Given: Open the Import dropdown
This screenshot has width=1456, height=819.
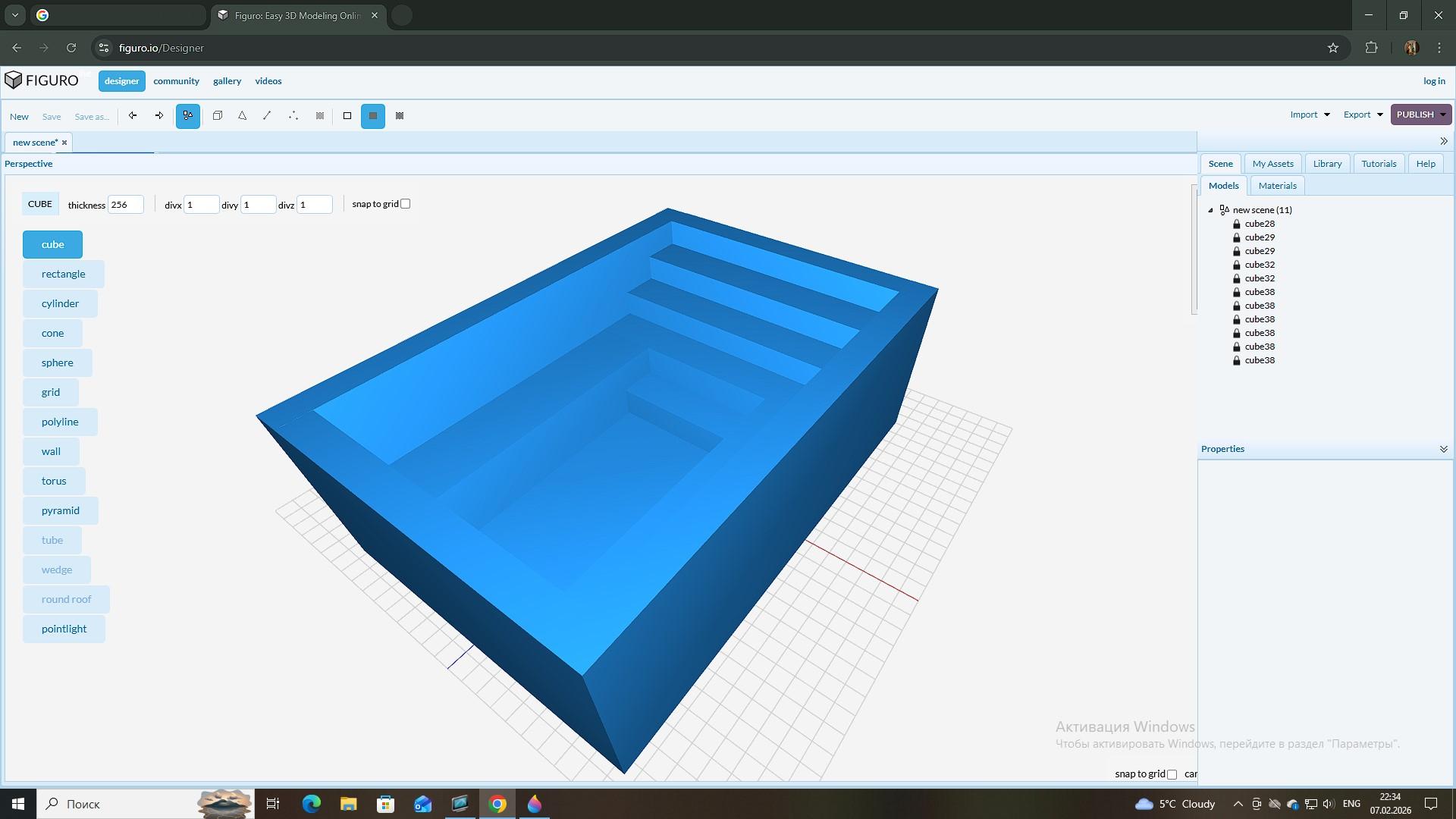Looking at the screenshot, I should (x=1310, y=115).
